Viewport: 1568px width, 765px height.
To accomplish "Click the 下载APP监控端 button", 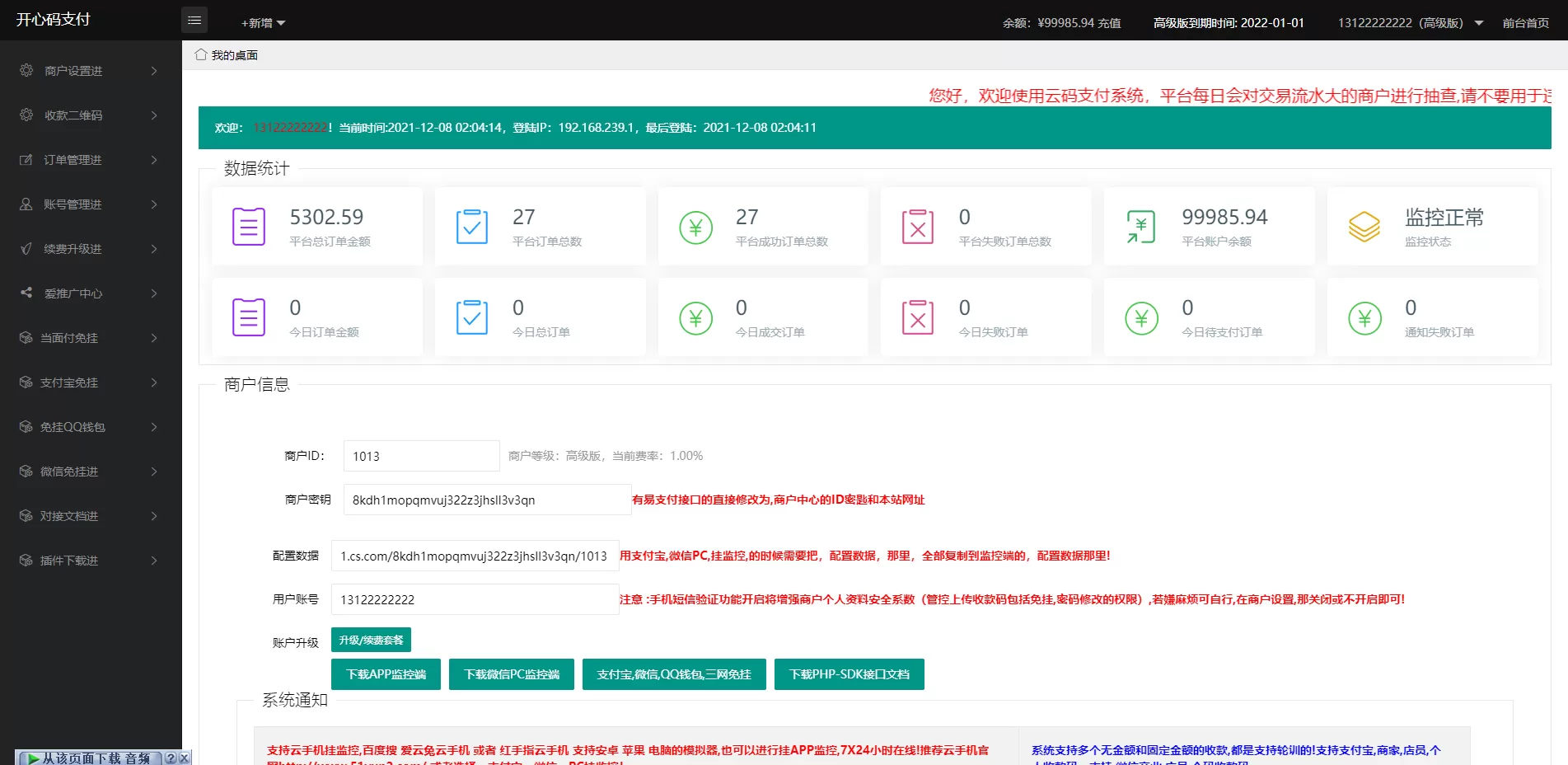I will (386, 674).
